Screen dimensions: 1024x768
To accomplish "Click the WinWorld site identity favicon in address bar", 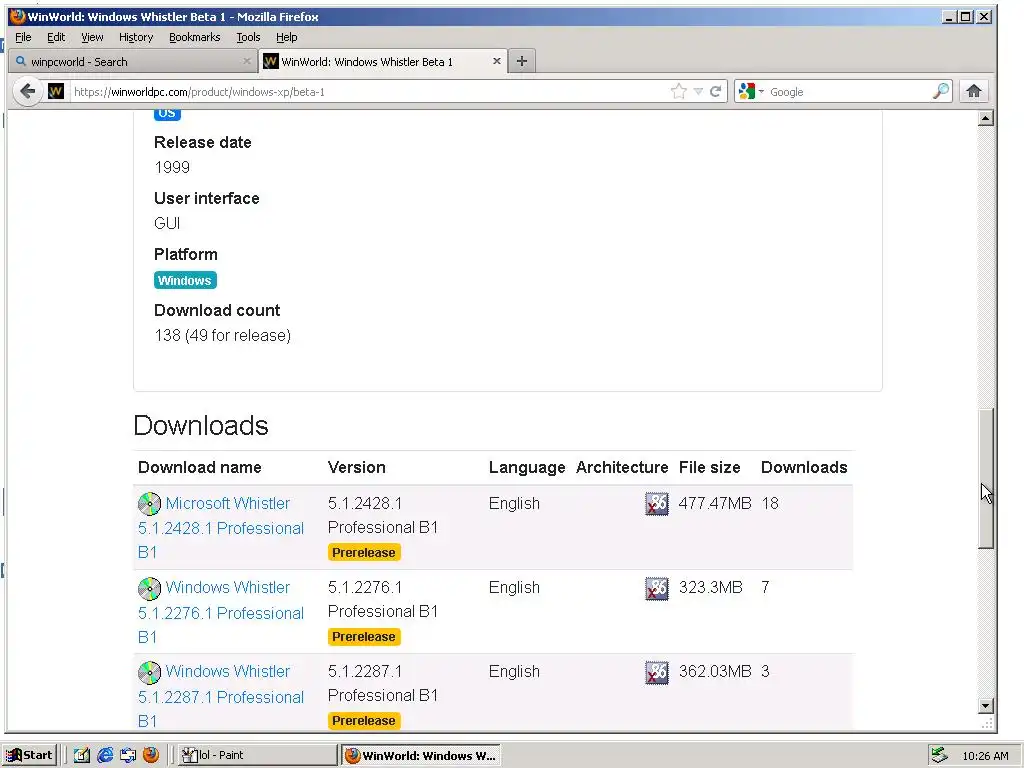I will click(x=56, y=91).
